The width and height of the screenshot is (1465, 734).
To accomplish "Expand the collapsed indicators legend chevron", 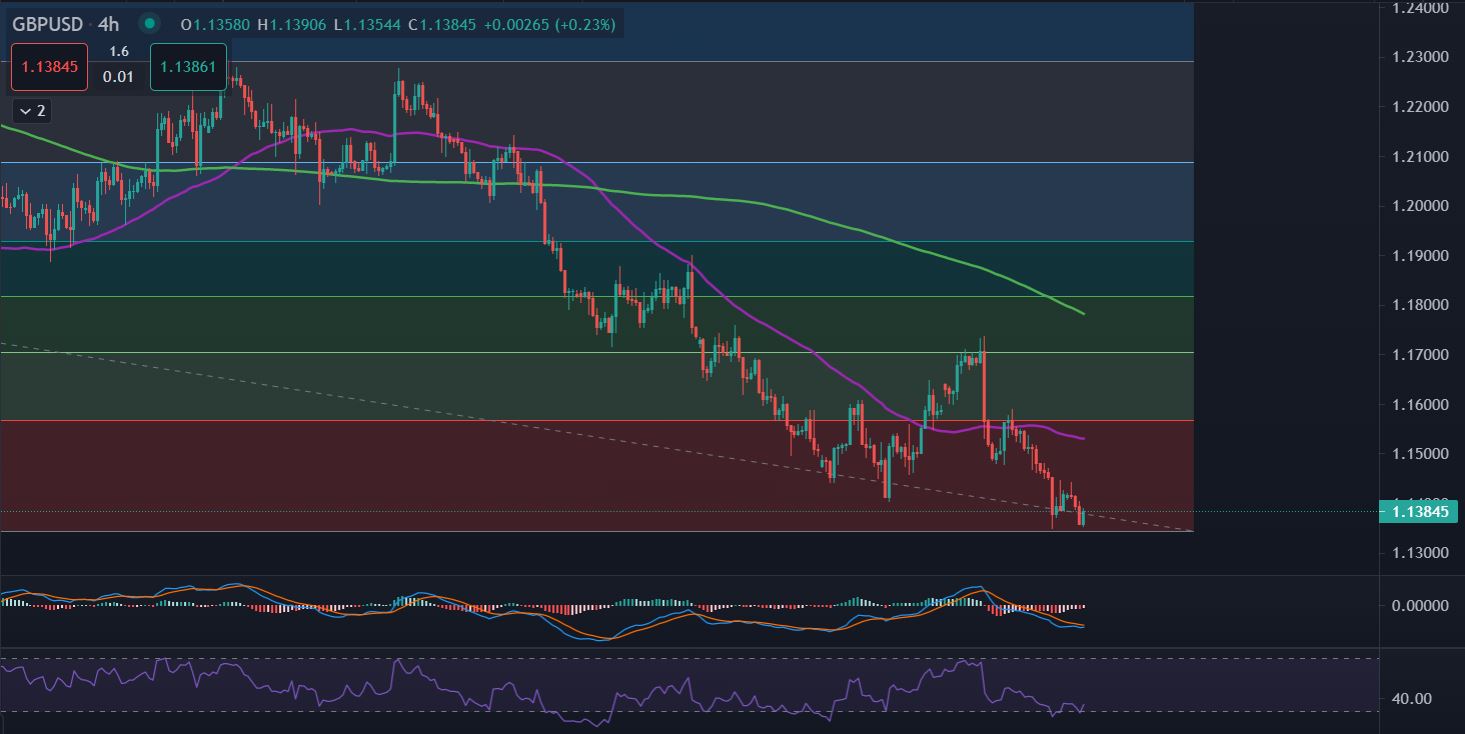I will click(x=31, y=111).
